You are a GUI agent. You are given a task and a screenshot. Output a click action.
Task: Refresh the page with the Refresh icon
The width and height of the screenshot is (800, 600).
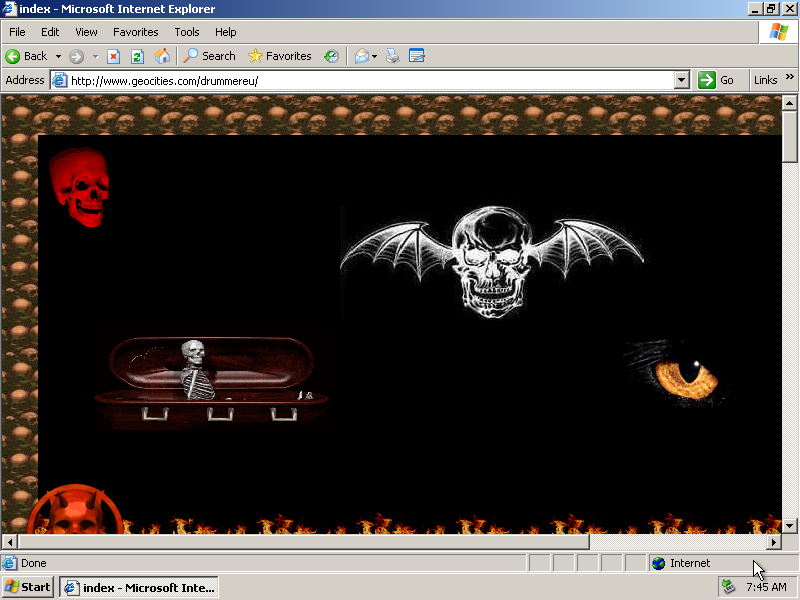click(138, 56)
